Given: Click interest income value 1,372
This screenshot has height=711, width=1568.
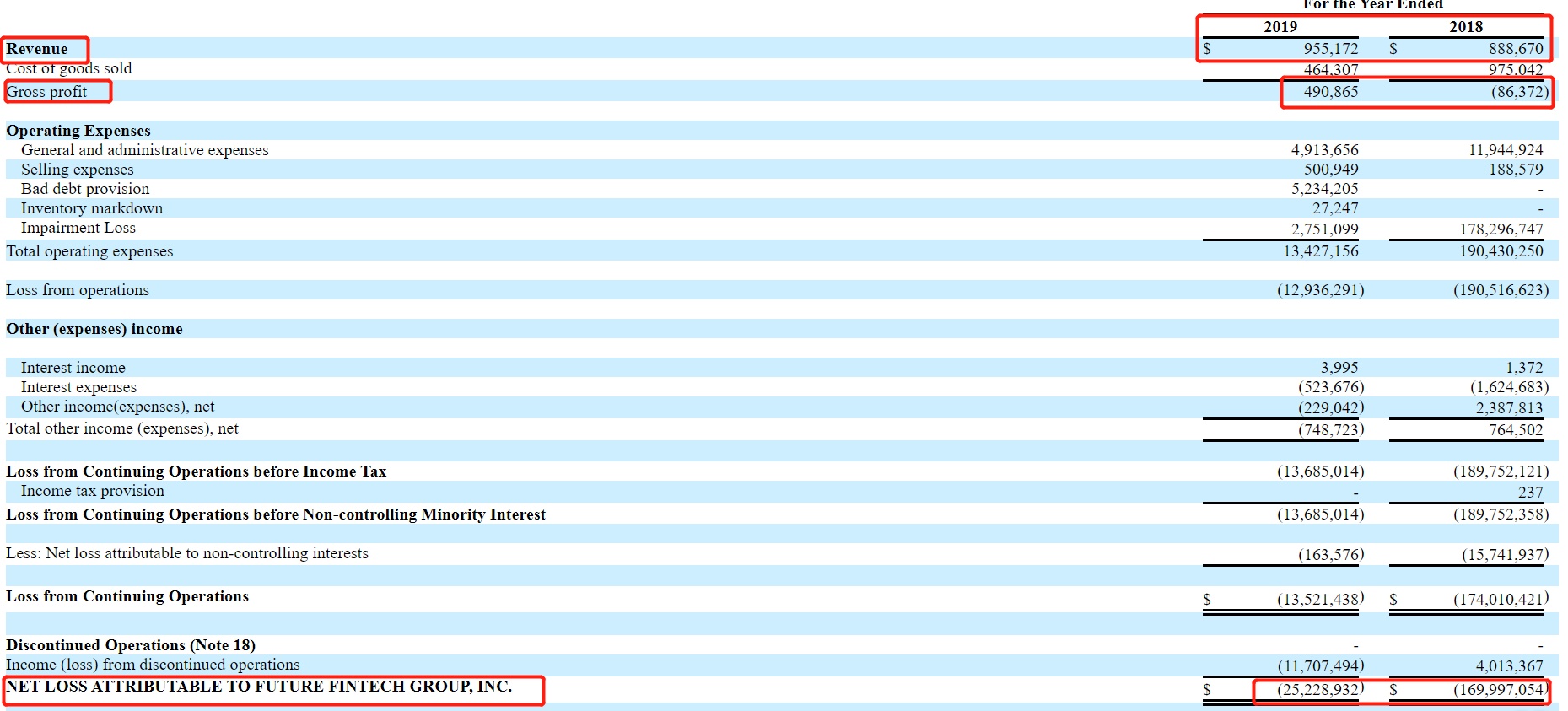Looking at the screenshot, I should coord(1524,368).
